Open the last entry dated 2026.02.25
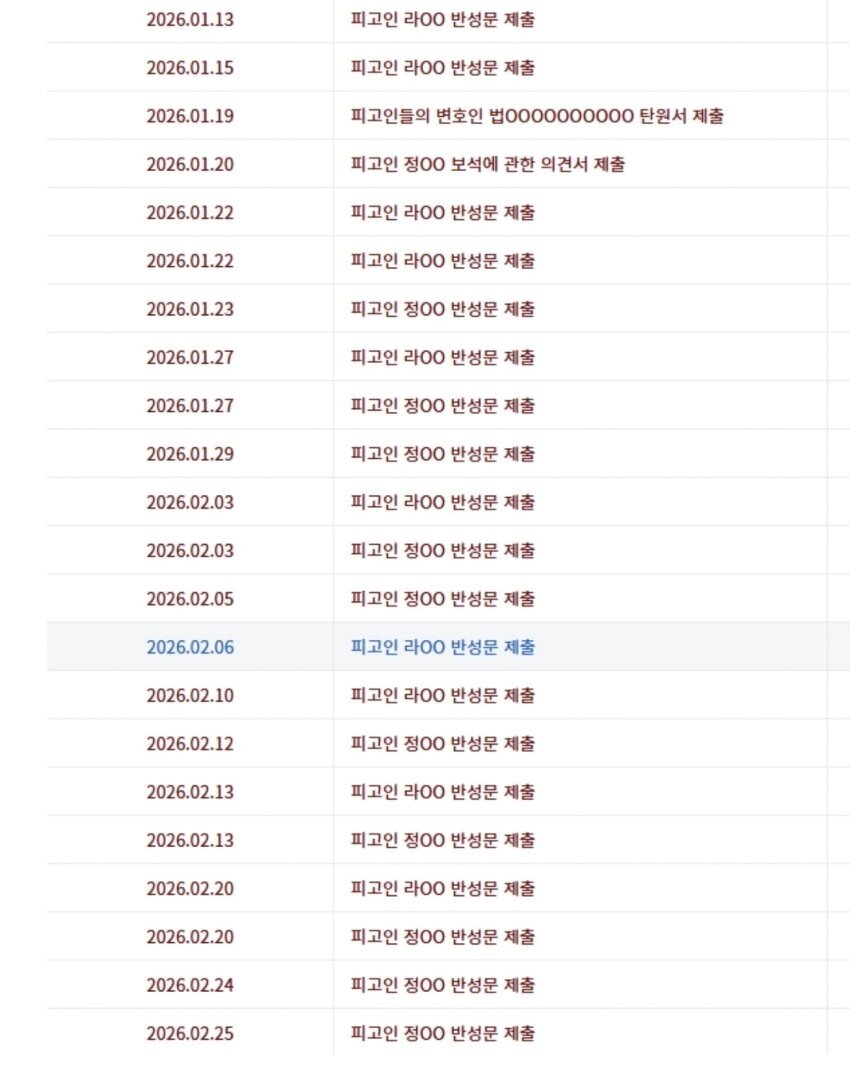Viewport: 850px width, 1075px height. [x=442, y=1033]
